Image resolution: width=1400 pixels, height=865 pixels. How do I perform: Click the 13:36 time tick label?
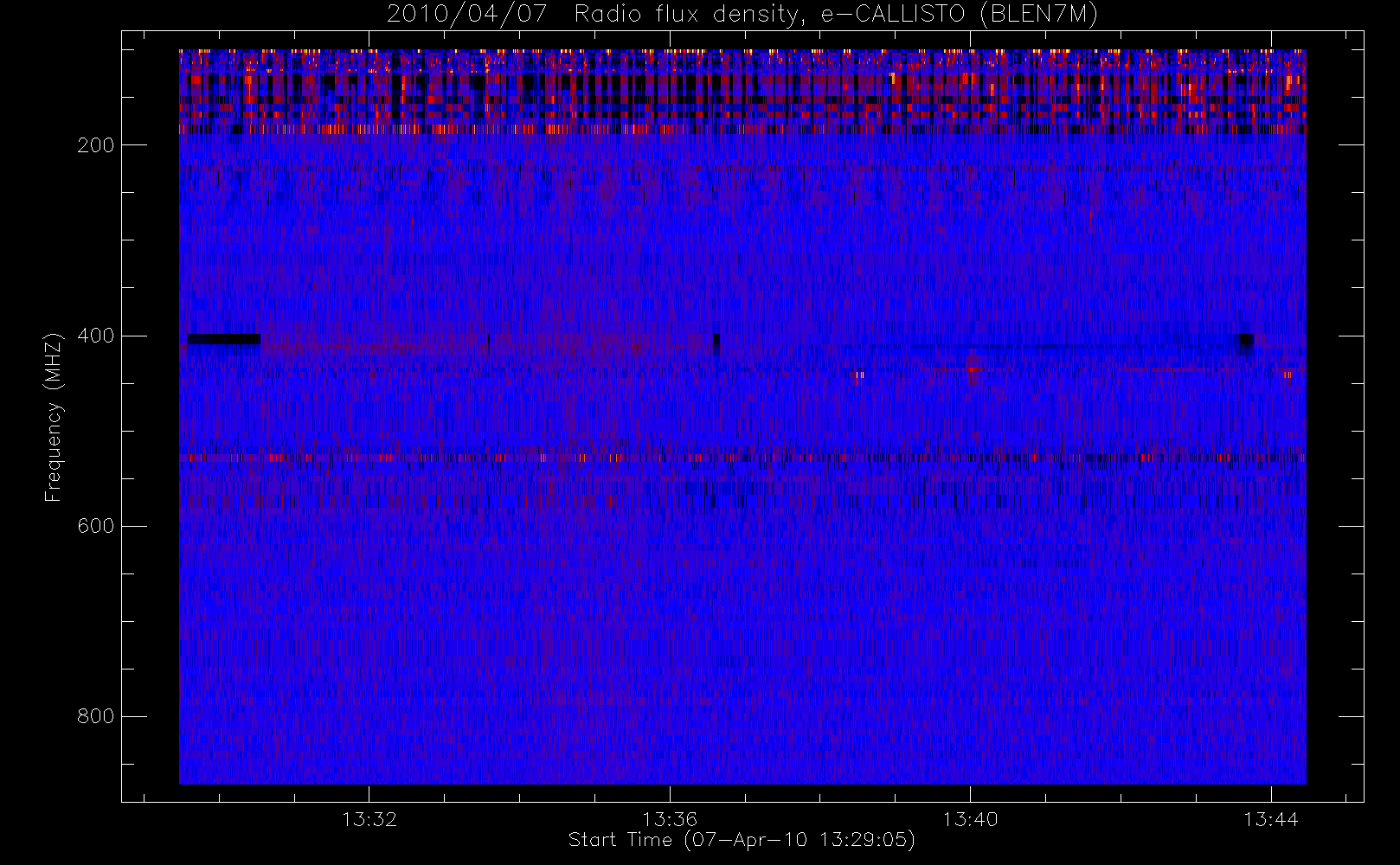tap(670, 819)
